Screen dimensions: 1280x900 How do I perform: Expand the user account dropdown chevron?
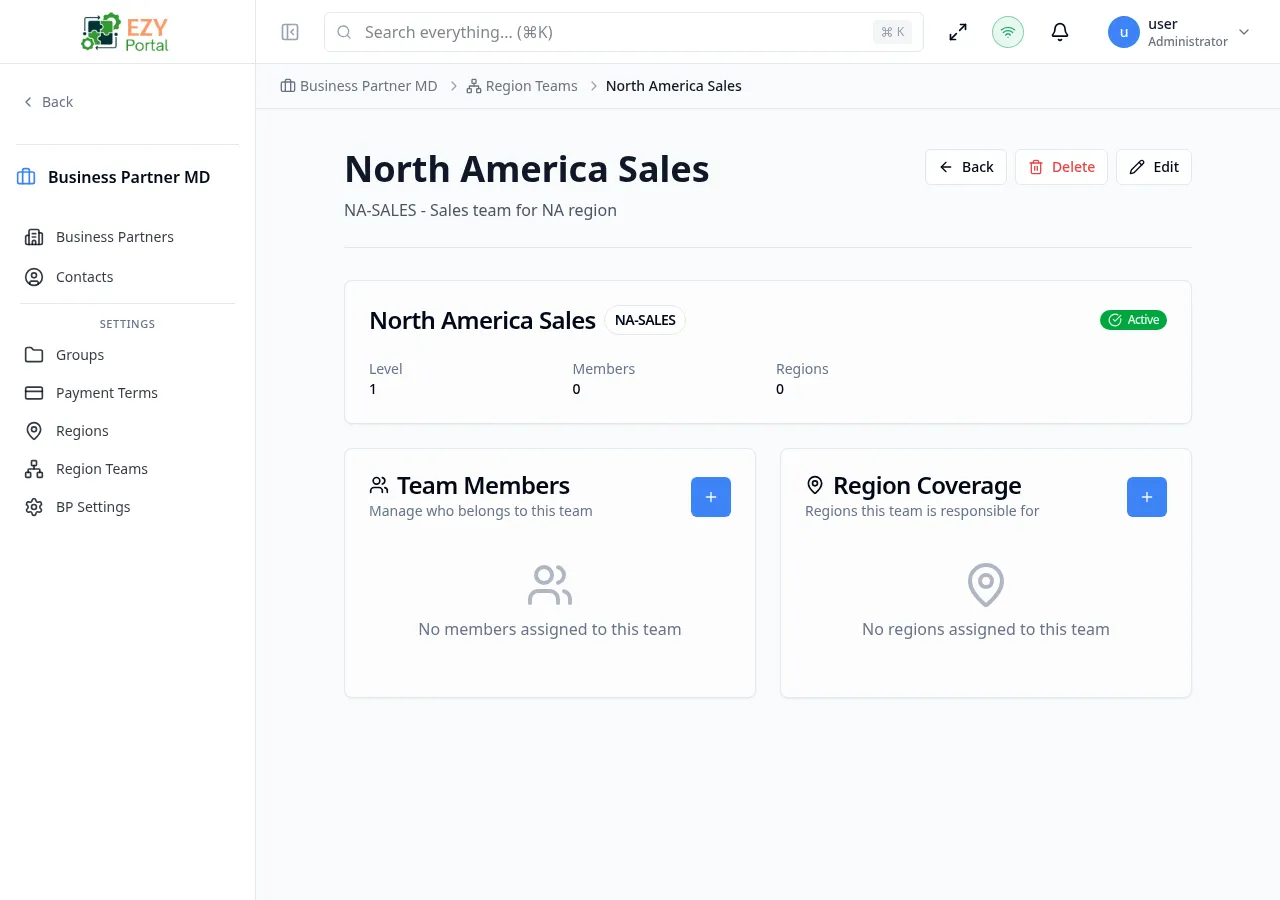point(1244,32)
